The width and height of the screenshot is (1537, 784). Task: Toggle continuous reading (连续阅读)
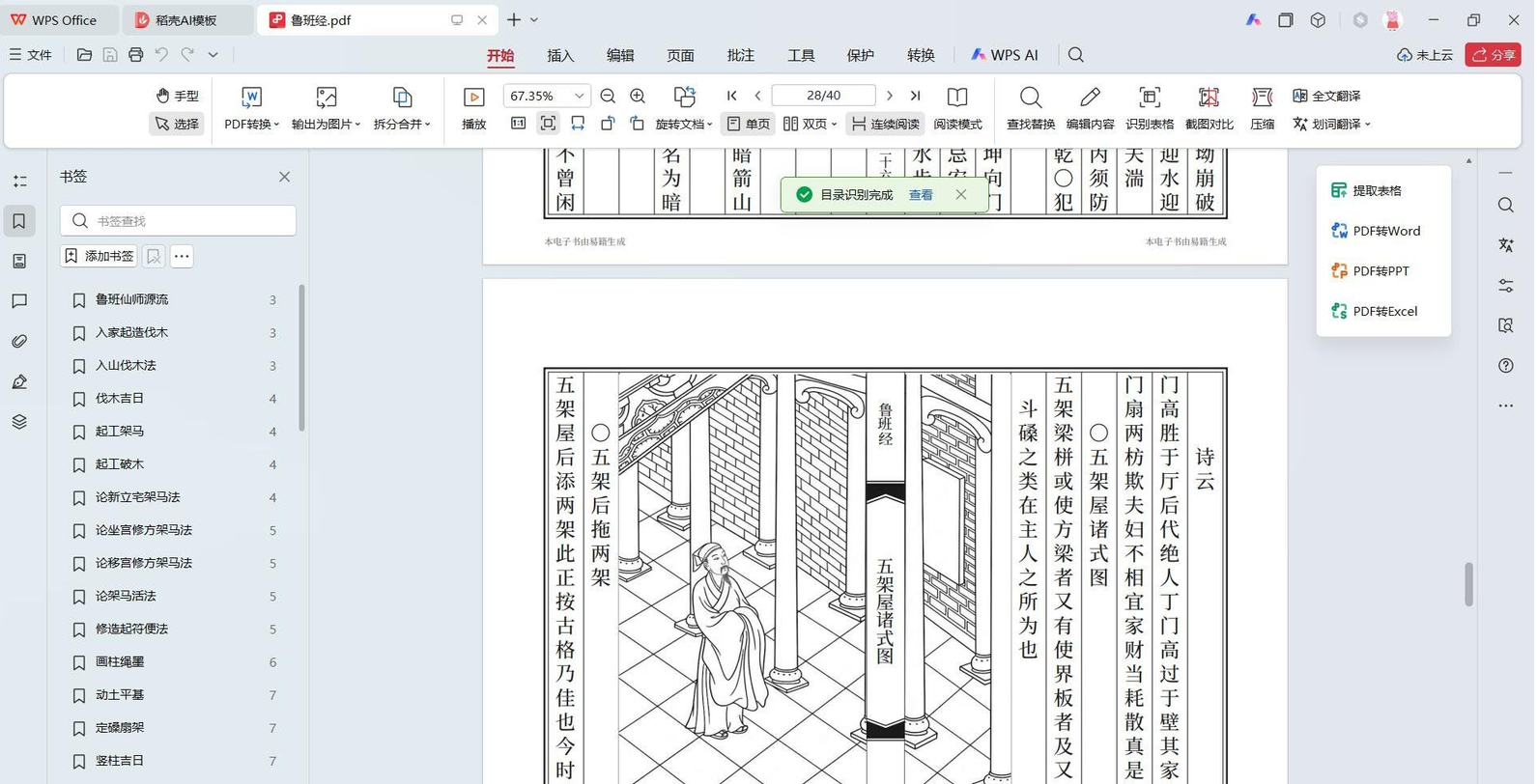click(x=885, y=124)
